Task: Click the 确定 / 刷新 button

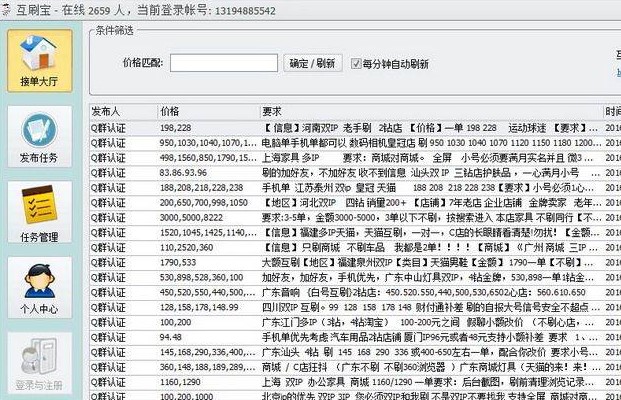Action: click(x=312, y=63)
